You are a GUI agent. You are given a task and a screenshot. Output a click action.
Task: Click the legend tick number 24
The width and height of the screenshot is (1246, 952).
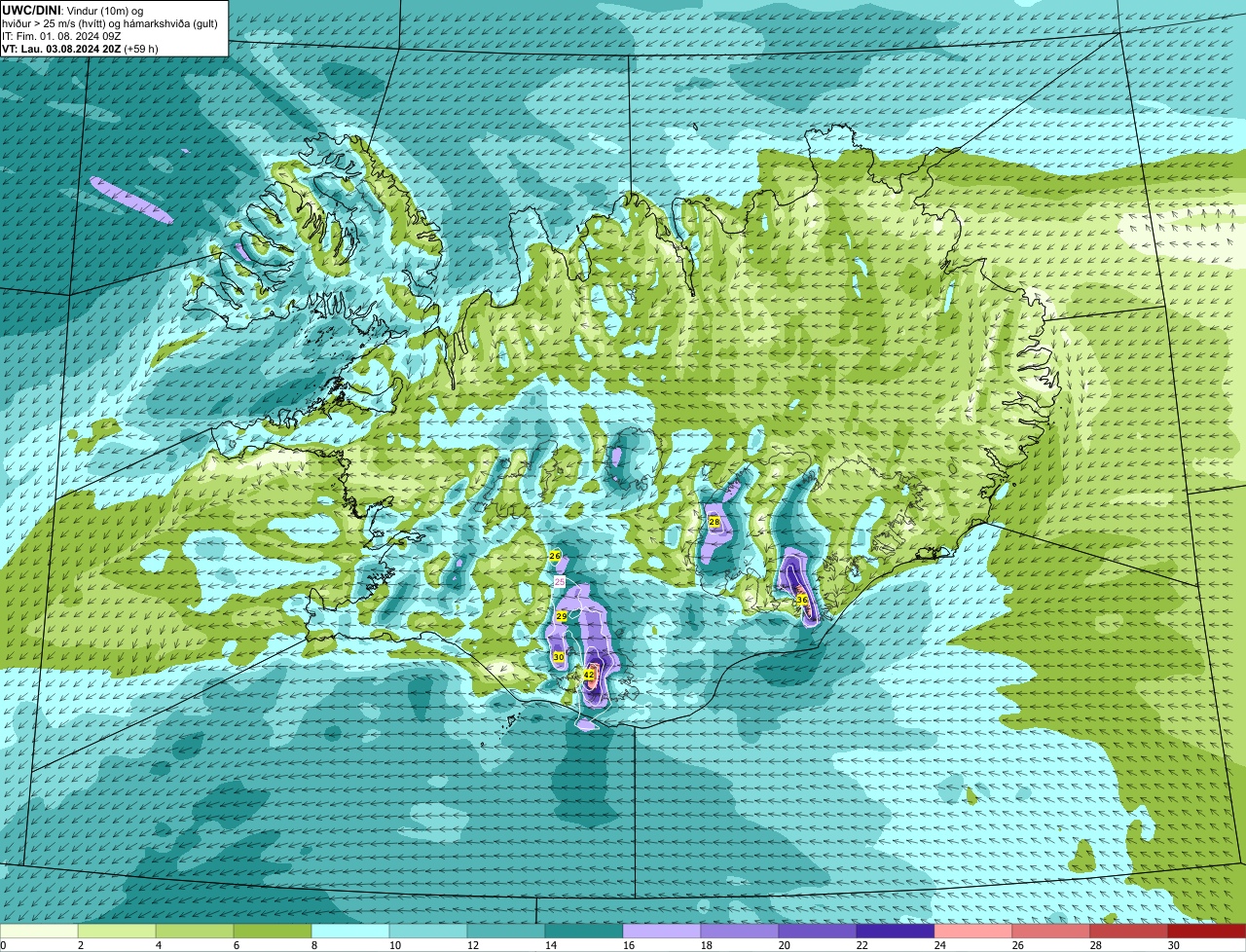(940, 945)
